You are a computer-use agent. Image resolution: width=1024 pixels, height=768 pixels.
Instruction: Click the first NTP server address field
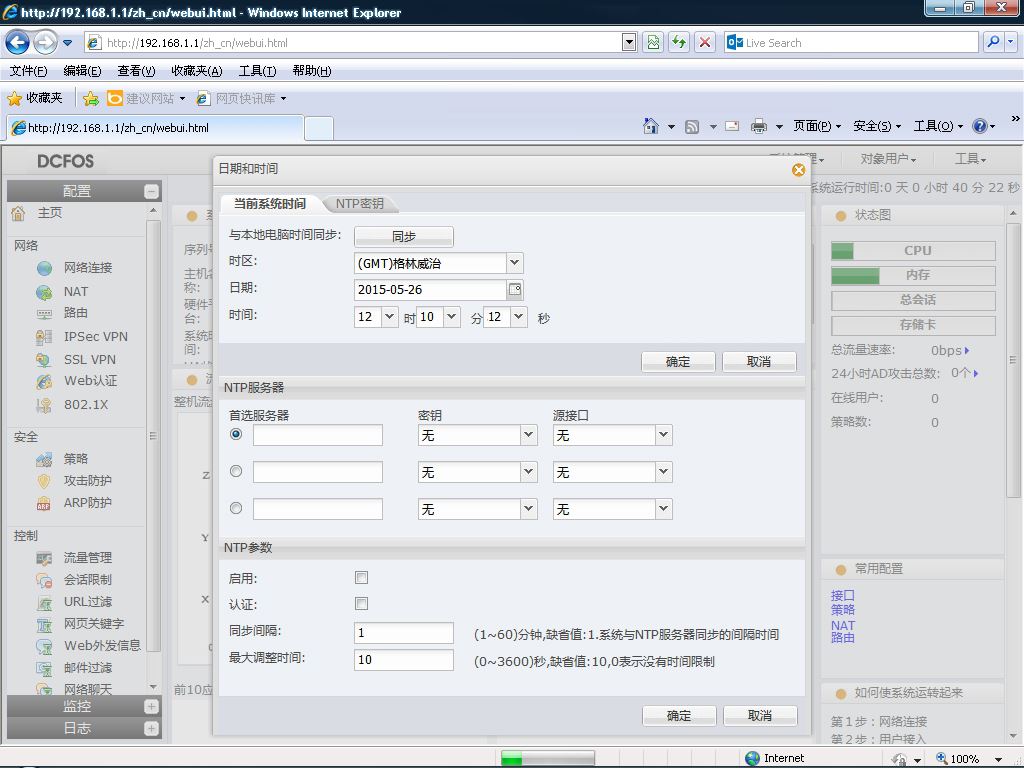click(x=318, y=435)
